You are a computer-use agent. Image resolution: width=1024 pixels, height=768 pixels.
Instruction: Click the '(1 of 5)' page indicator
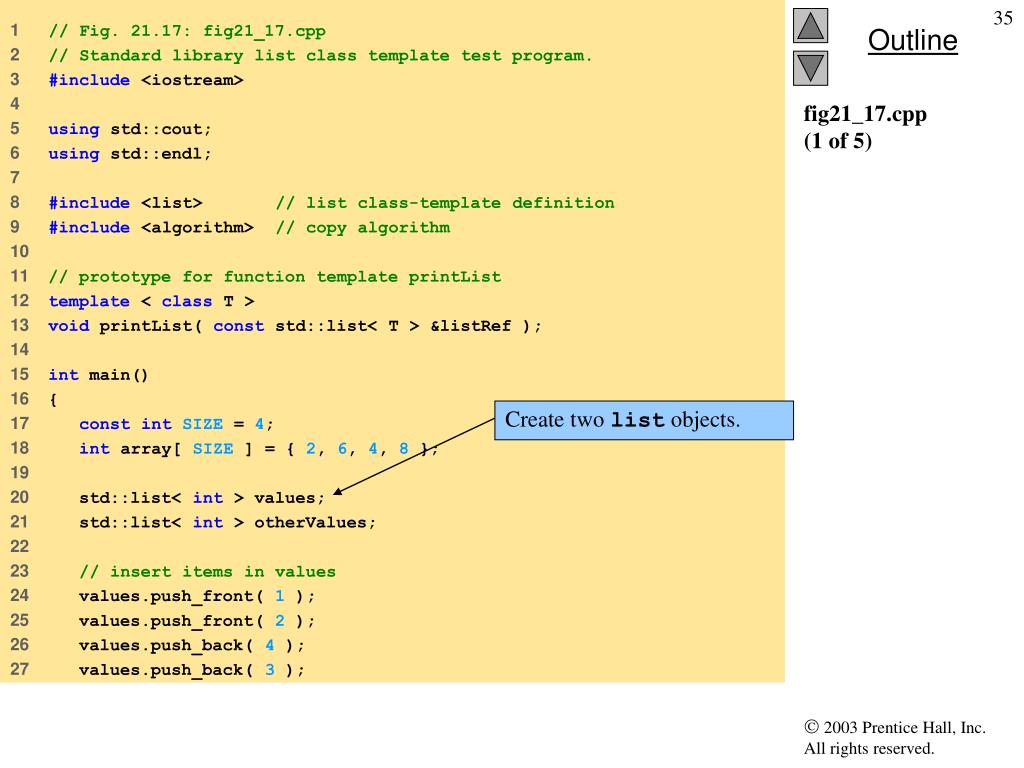tap(837, 141)
